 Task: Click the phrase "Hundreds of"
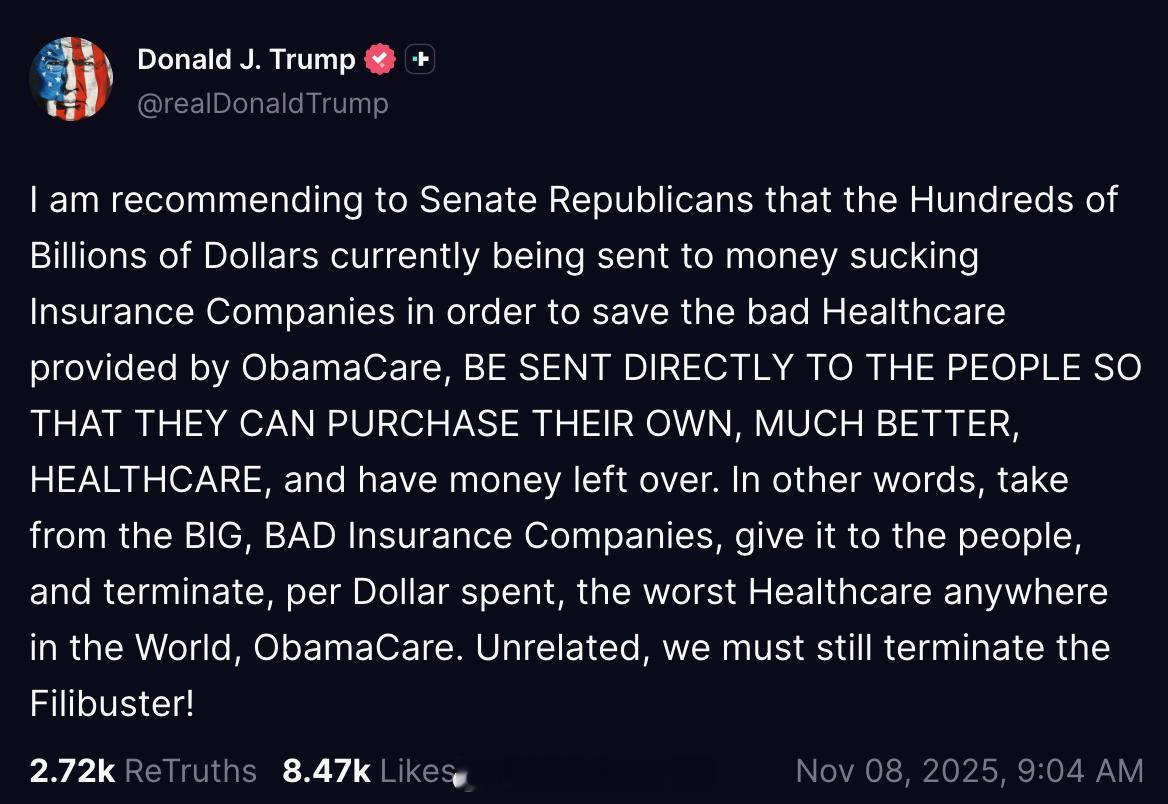(x=1013, y=200)
